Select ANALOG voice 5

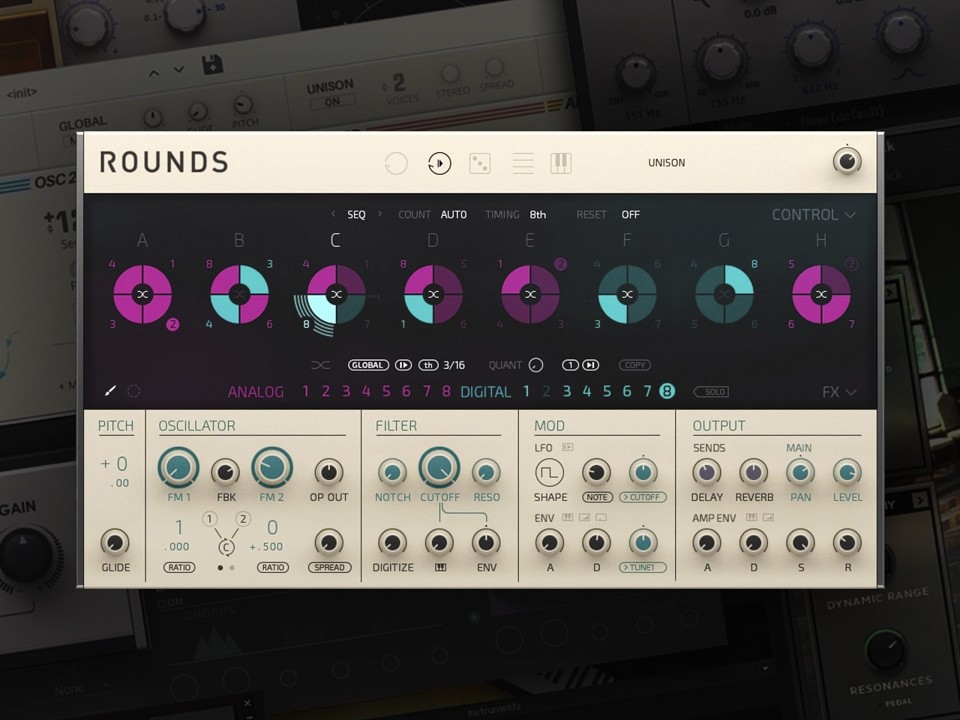(x=386, y=391)
